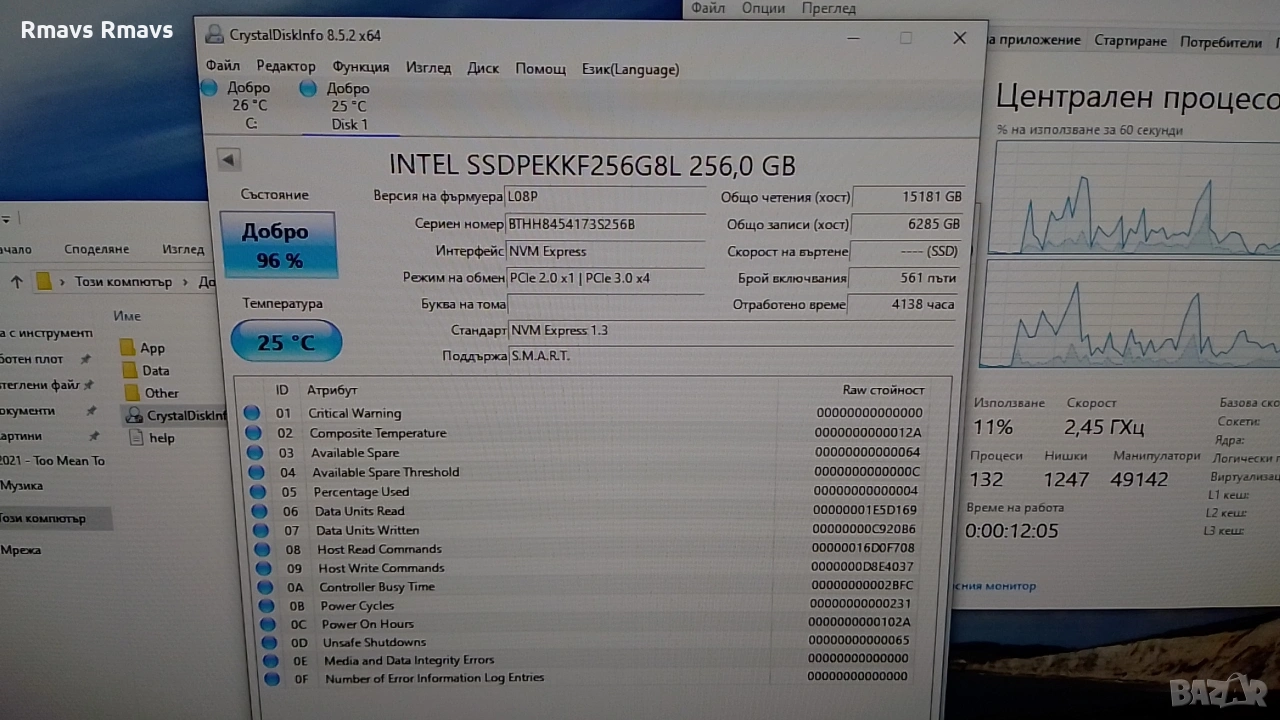Click the Critical Warning status orb
Viewport: 1280px width, 720px height.
[x=252, y=413]
